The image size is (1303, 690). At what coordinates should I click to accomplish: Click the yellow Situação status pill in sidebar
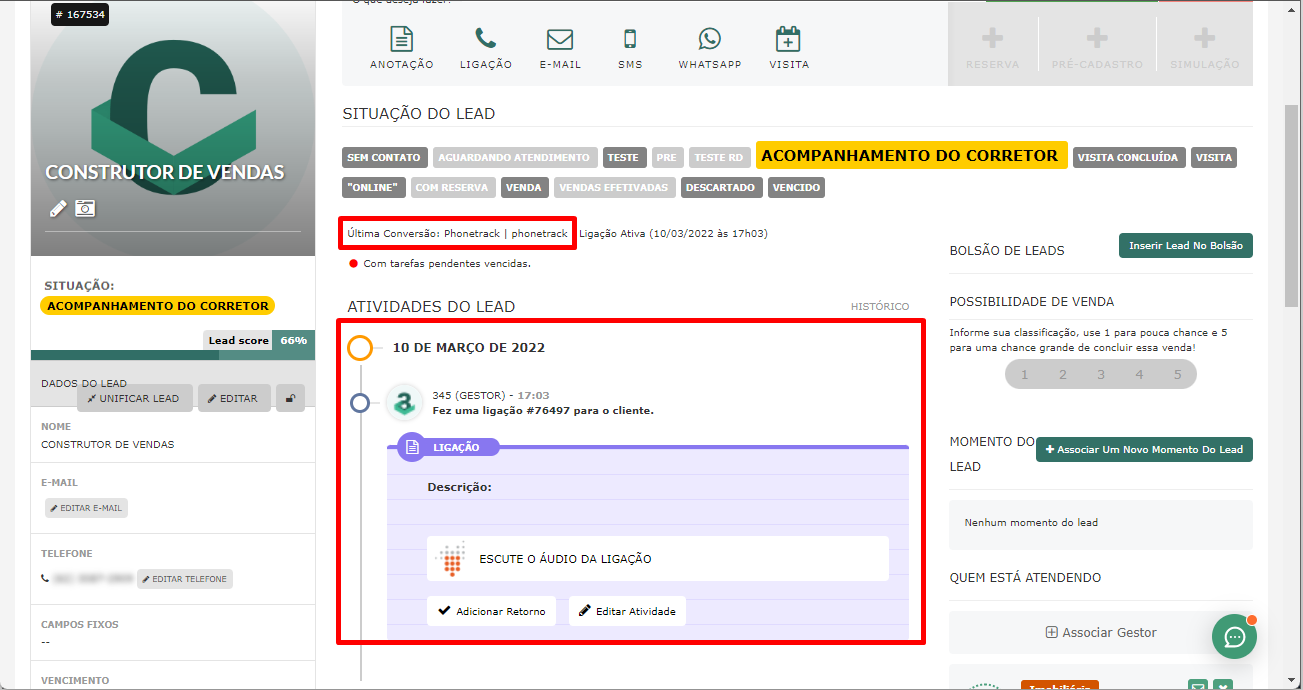[x=158, y=306]
